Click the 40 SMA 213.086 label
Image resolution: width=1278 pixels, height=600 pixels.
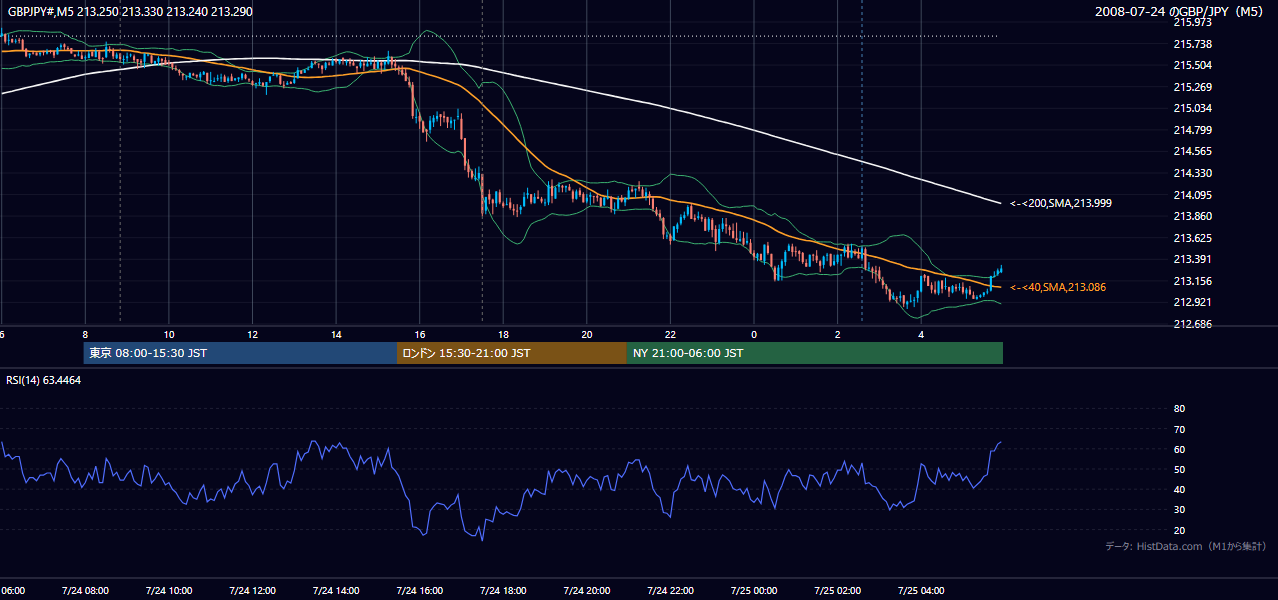pyautogui.click(x=1058, y=287)
